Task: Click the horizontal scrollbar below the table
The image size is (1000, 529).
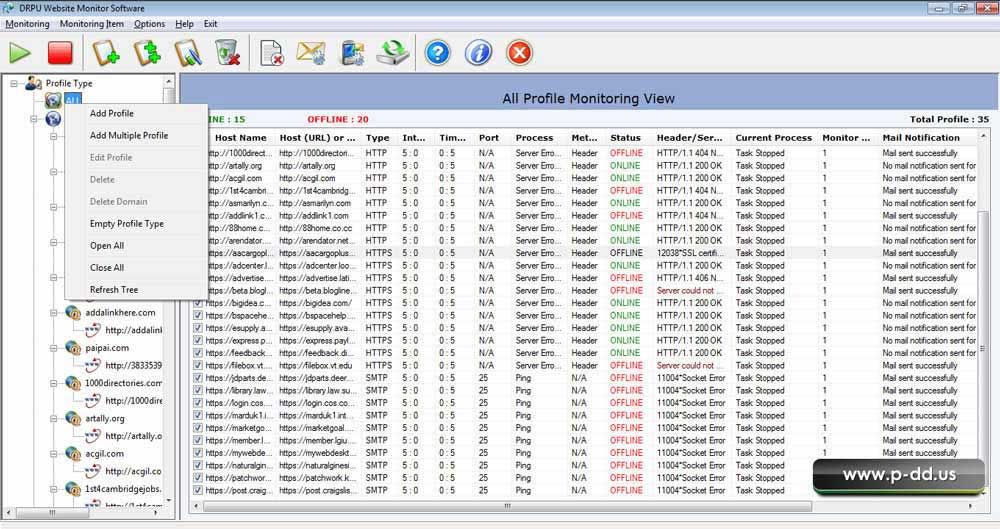Action: click(x=500, y=506)
